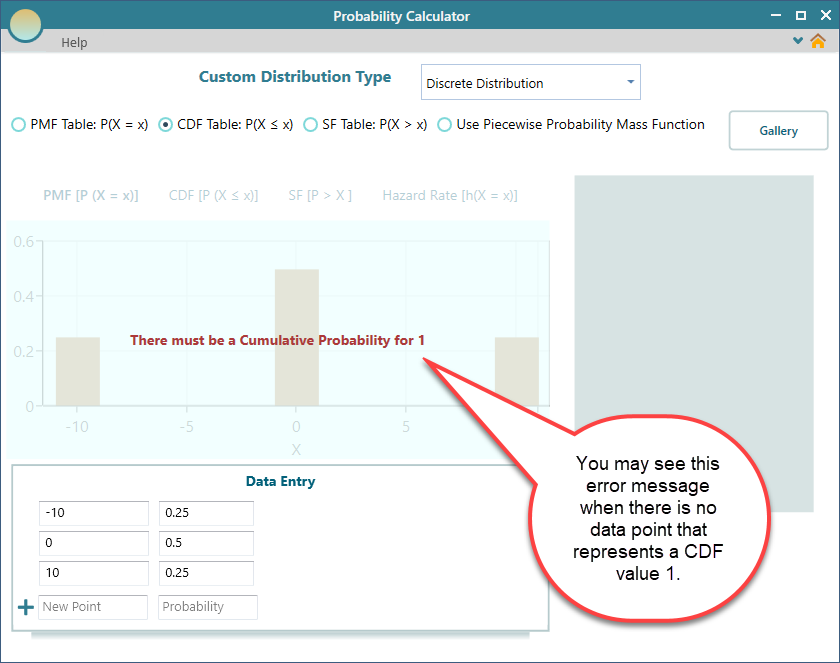Show the SF [P > X] chart tab
This screenshot has height=663, width=840.
320,196
